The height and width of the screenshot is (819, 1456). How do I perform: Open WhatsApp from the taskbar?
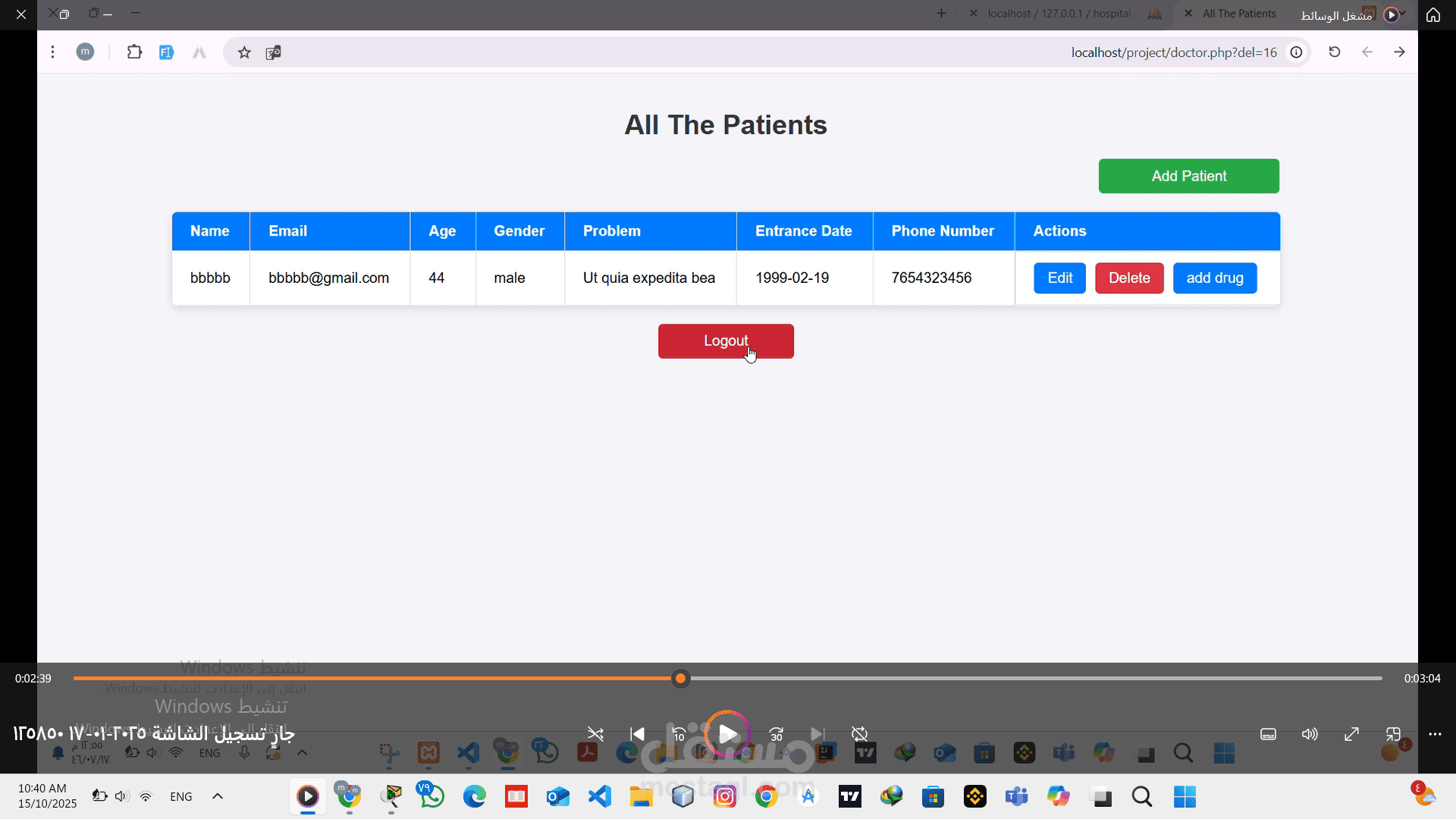click(431, 796)
